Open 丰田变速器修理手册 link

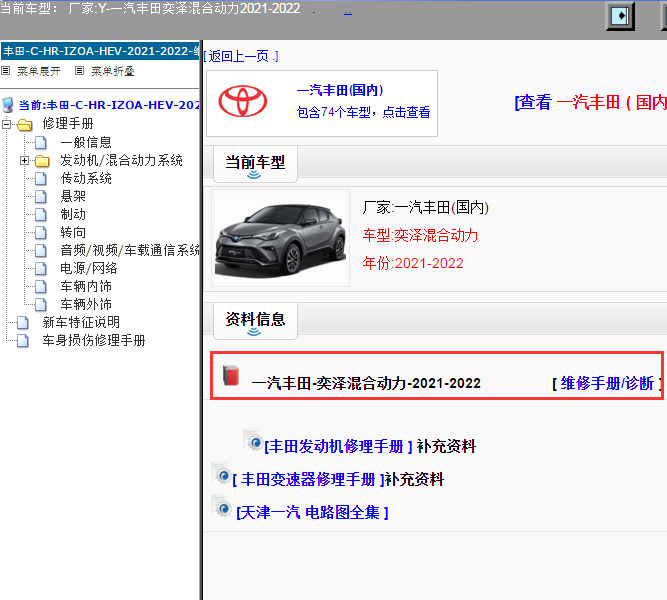point(309,480)
